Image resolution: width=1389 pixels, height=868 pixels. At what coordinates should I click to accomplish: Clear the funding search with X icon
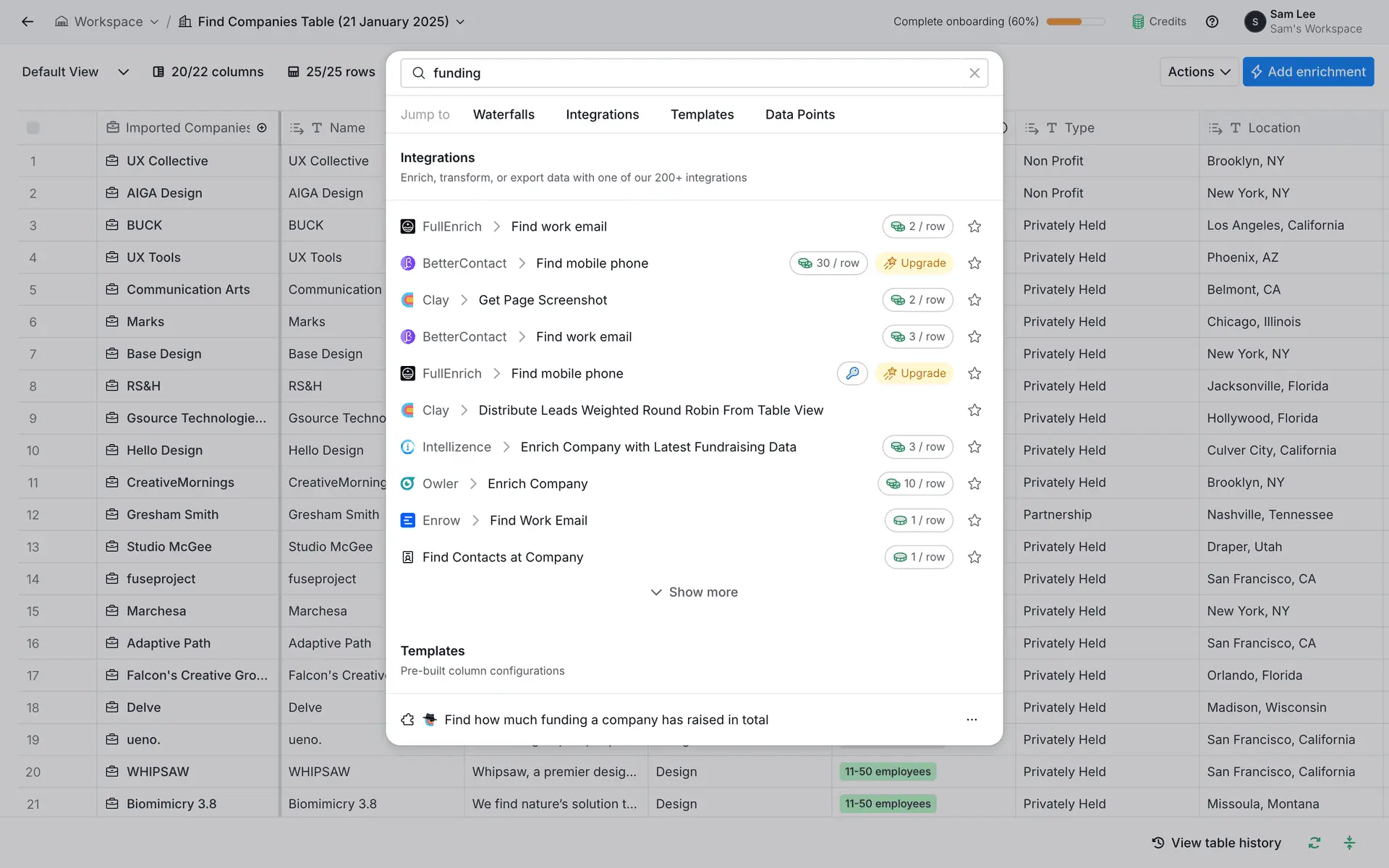pyautogui.click(x=974, y=73)
